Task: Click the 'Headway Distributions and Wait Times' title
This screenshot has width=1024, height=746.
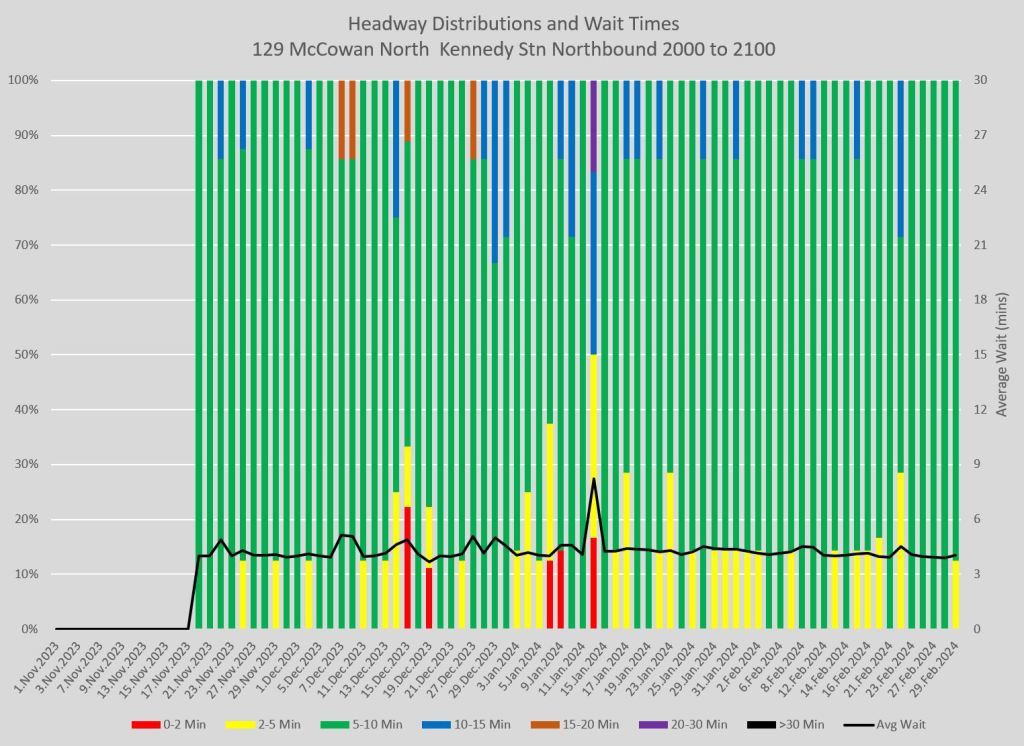Action: tap(511, 23)
